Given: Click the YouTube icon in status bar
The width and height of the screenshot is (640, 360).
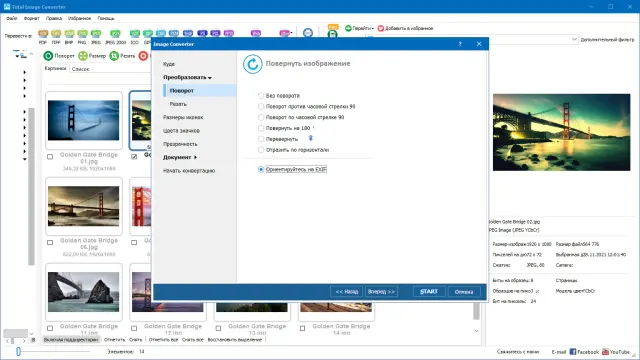Looking at the screenshot, I should point(605,351).
